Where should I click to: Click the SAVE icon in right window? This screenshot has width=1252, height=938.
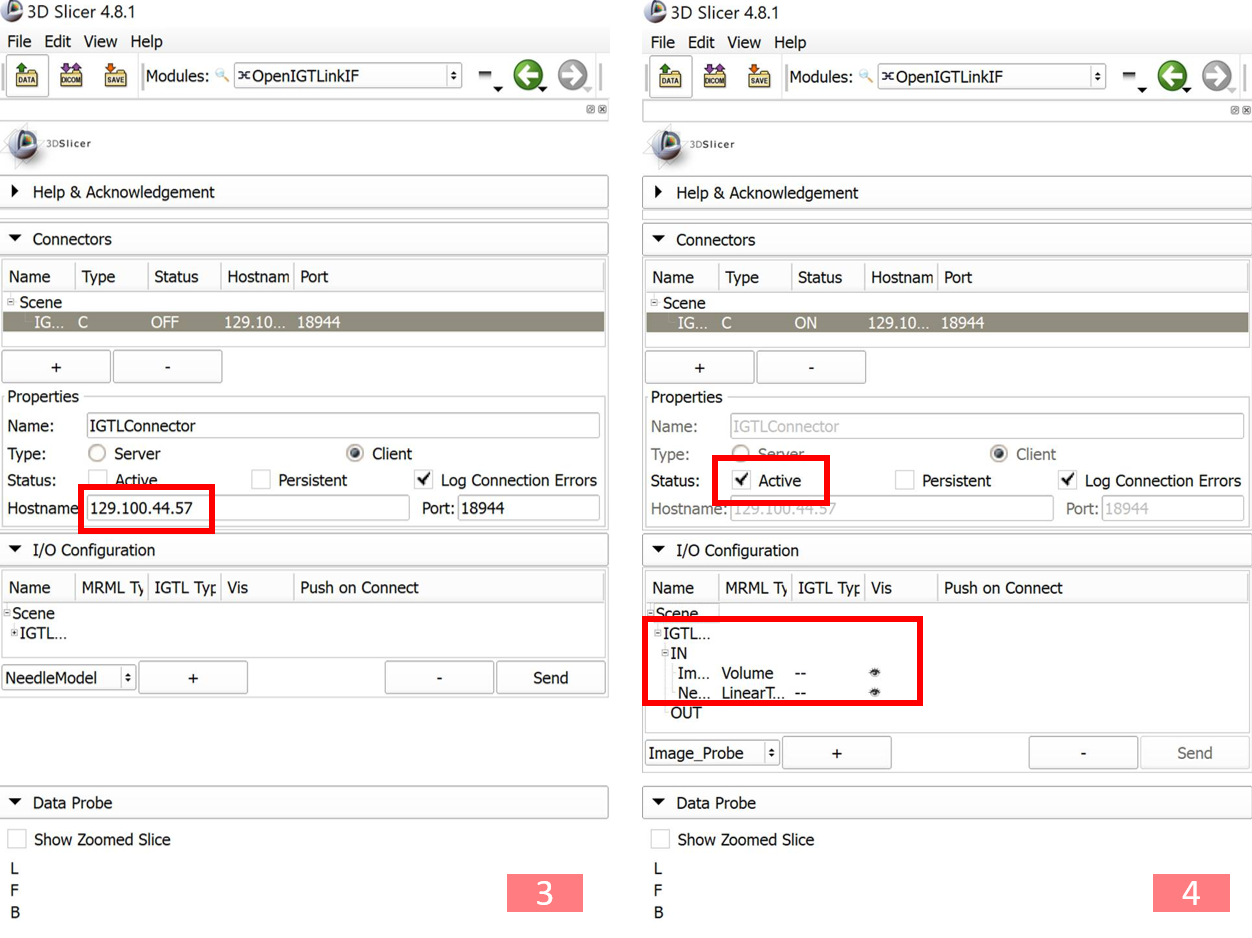pyautogui.click(x=759, y=76)
